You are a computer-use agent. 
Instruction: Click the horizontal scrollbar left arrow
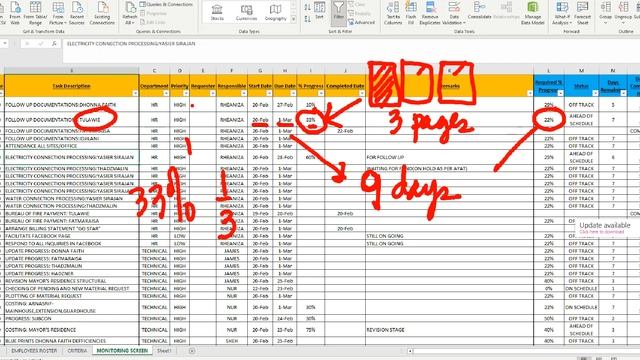click(410, 351)
